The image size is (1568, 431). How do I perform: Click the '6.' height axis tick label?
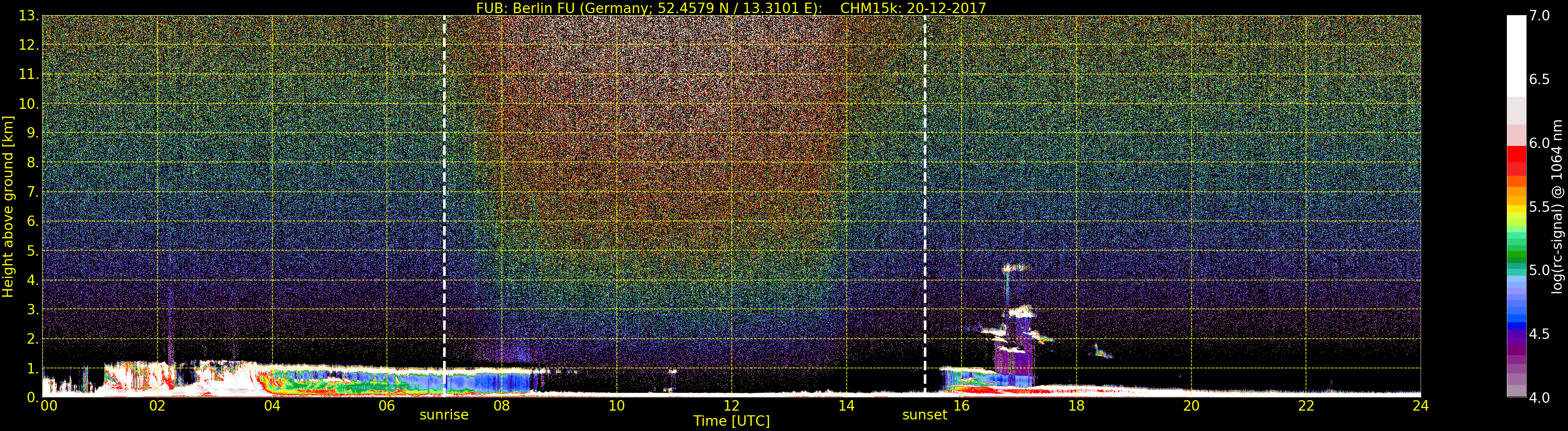(33, 221)
